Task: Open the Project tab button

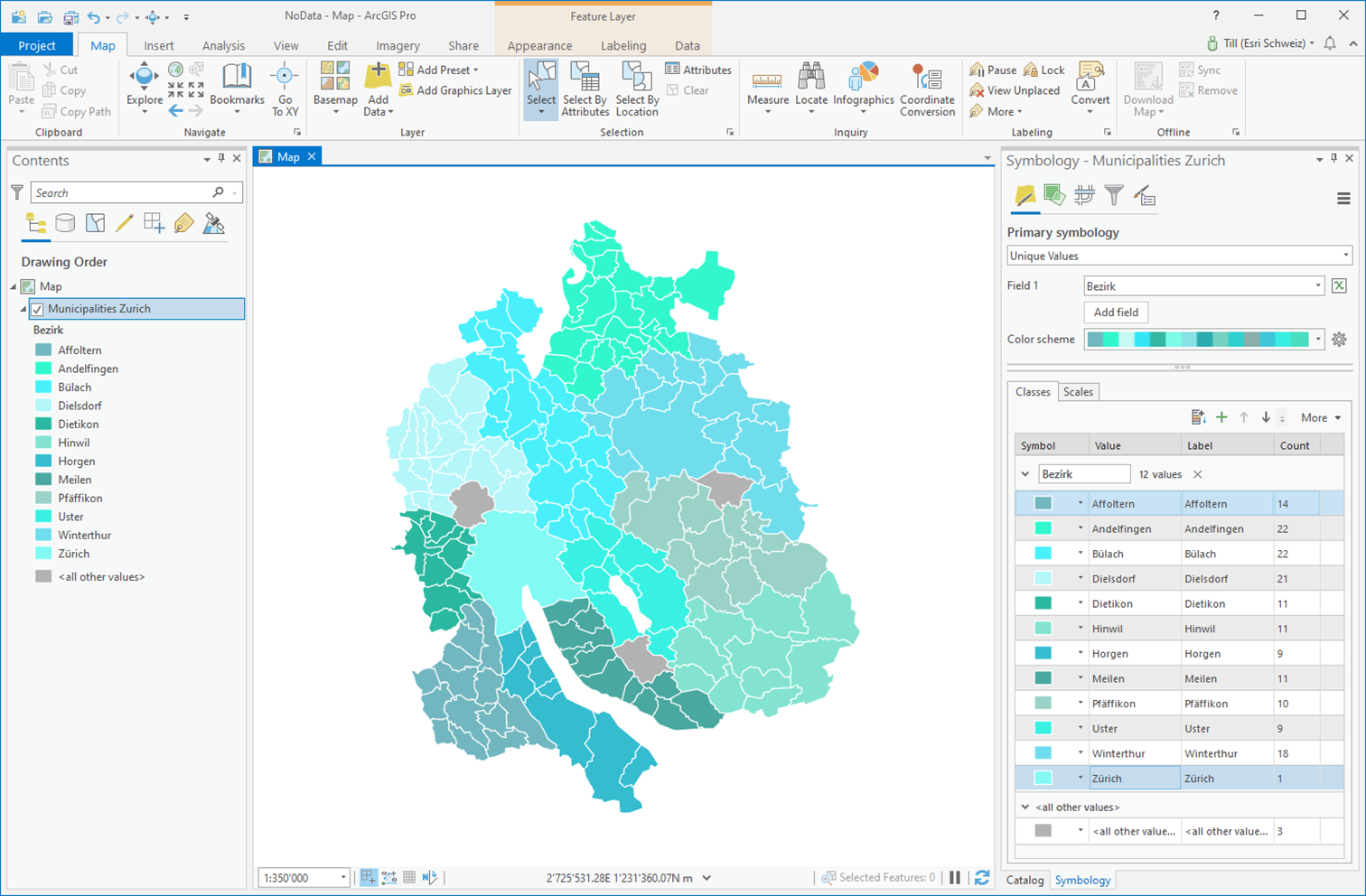Action: coord(37,45)
